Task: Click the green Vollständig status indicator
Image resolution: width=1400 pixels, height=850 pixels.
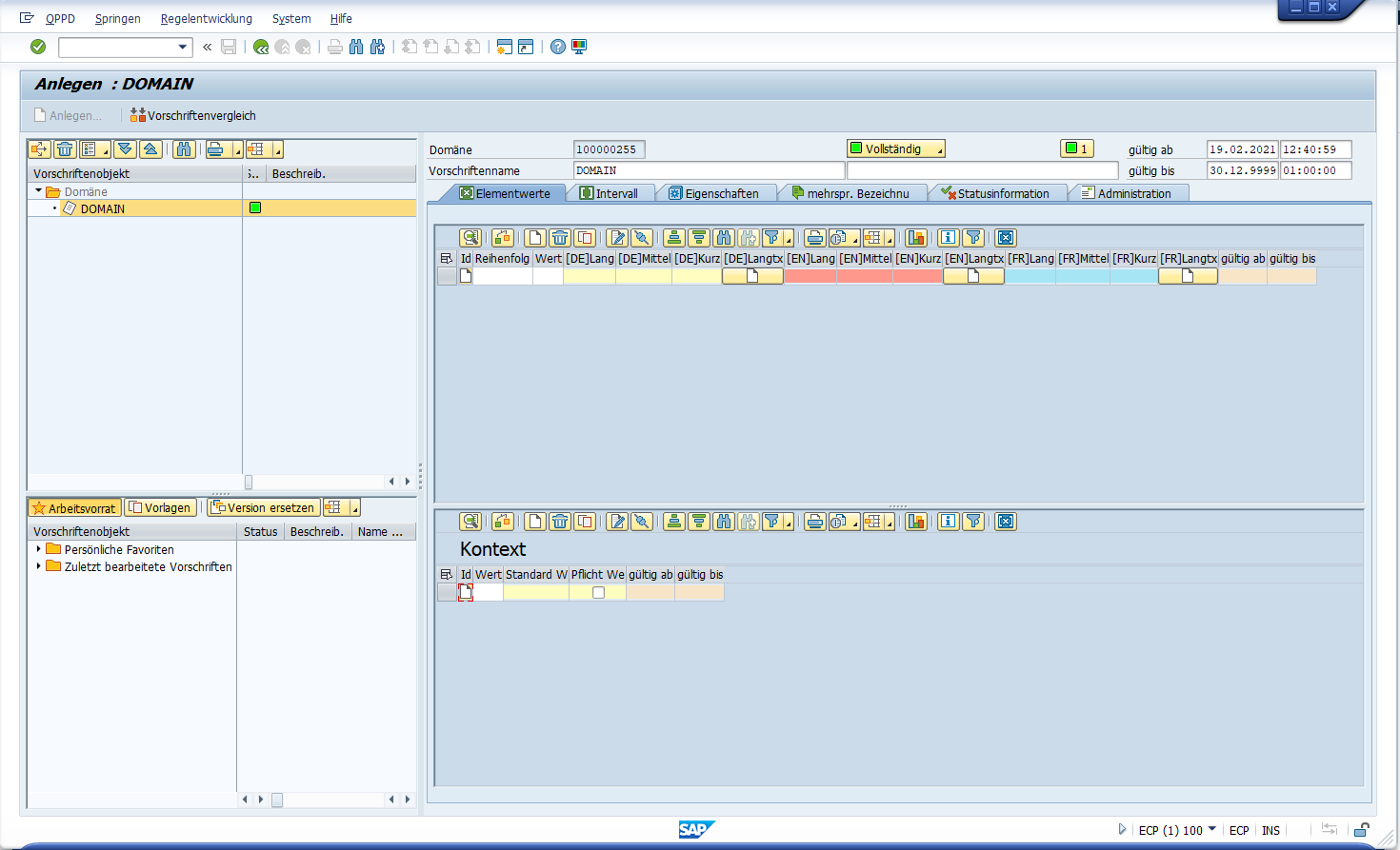Action: pyautogui.click(x=895, y=148)
